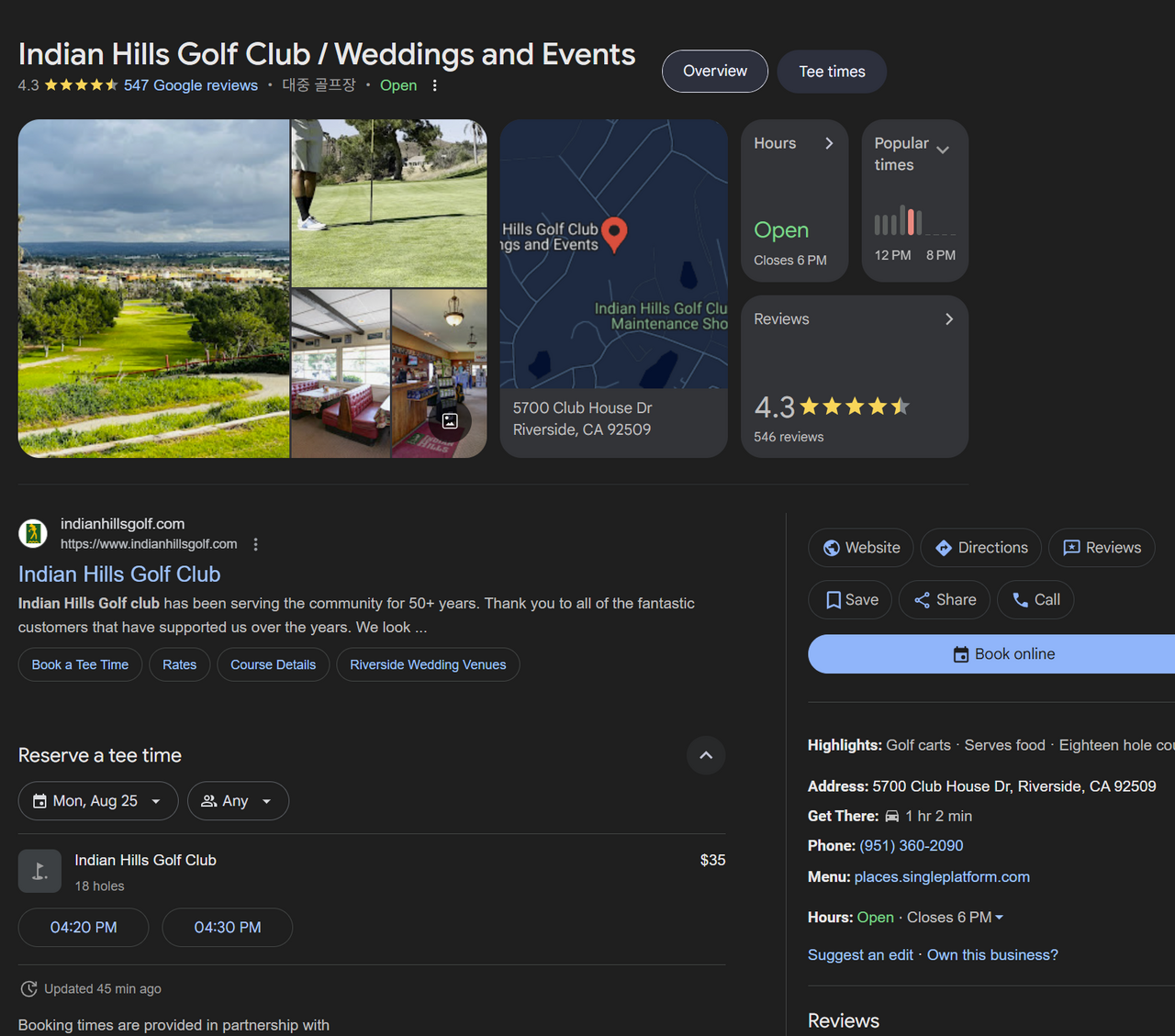Open the places.singleplatform.com menu link
The width and height of the screenshot is (1175, 1036).
click(x=942, y=877)
